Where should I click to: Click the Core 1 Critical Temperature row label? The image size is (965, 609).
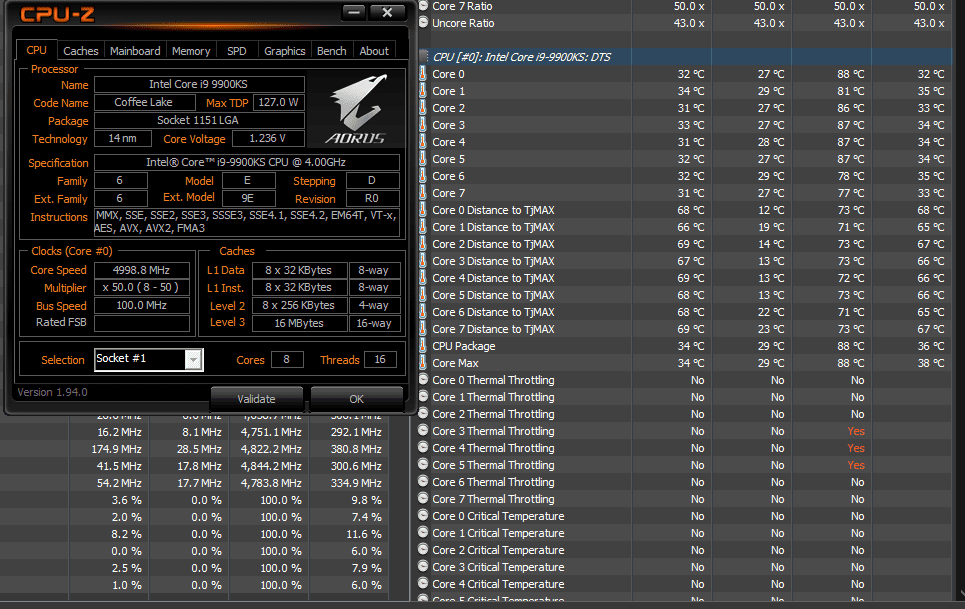point(498,533)
